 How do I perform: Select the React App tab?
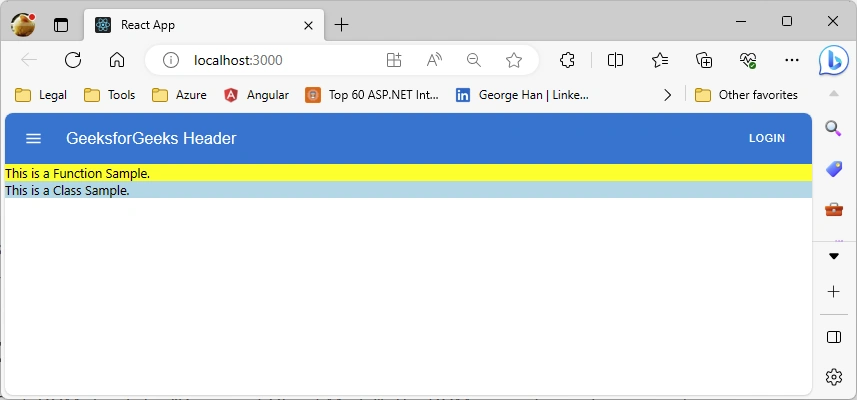pyautogui.click(x=204, y=25)
